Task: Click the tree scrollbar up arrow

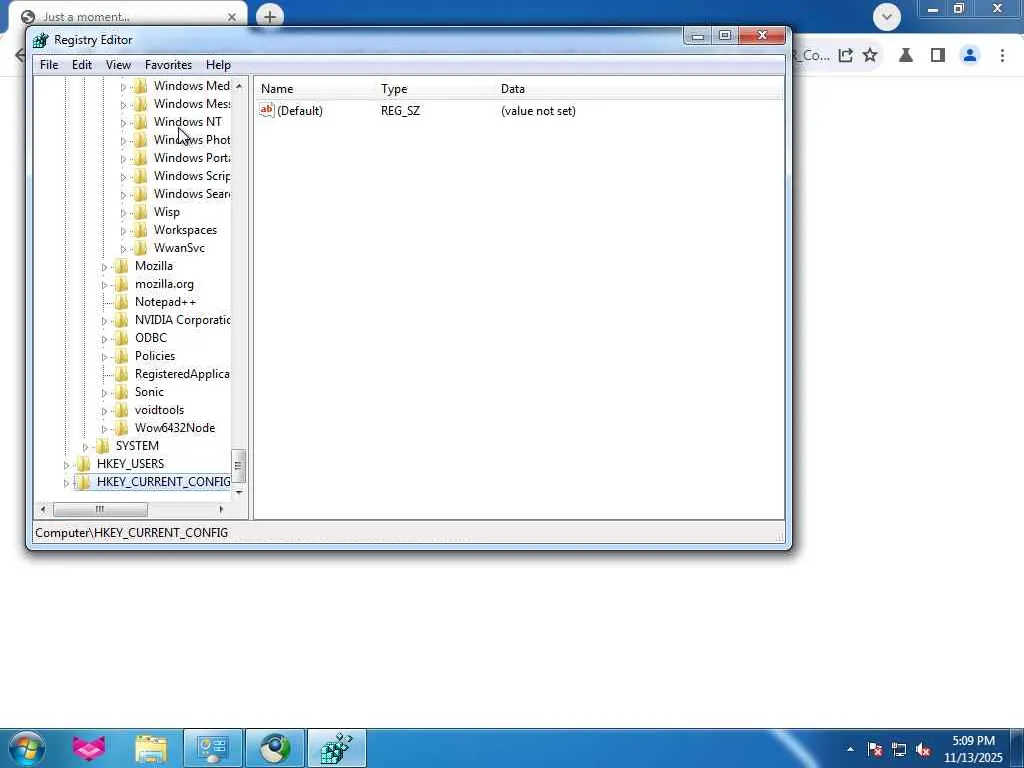Action: tap(239, 86)
